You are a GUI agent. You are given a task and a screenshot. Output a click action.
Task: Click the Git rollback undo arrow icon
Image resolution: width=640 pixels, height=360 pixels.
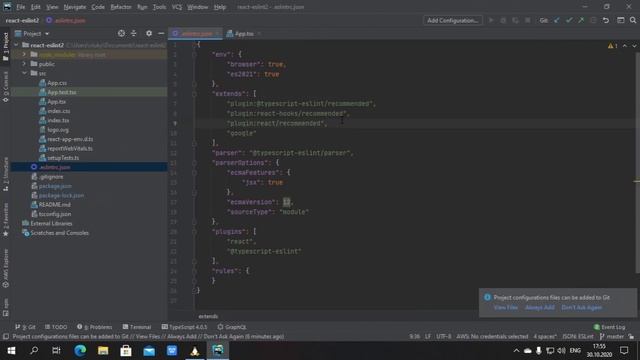coord(606,20)
